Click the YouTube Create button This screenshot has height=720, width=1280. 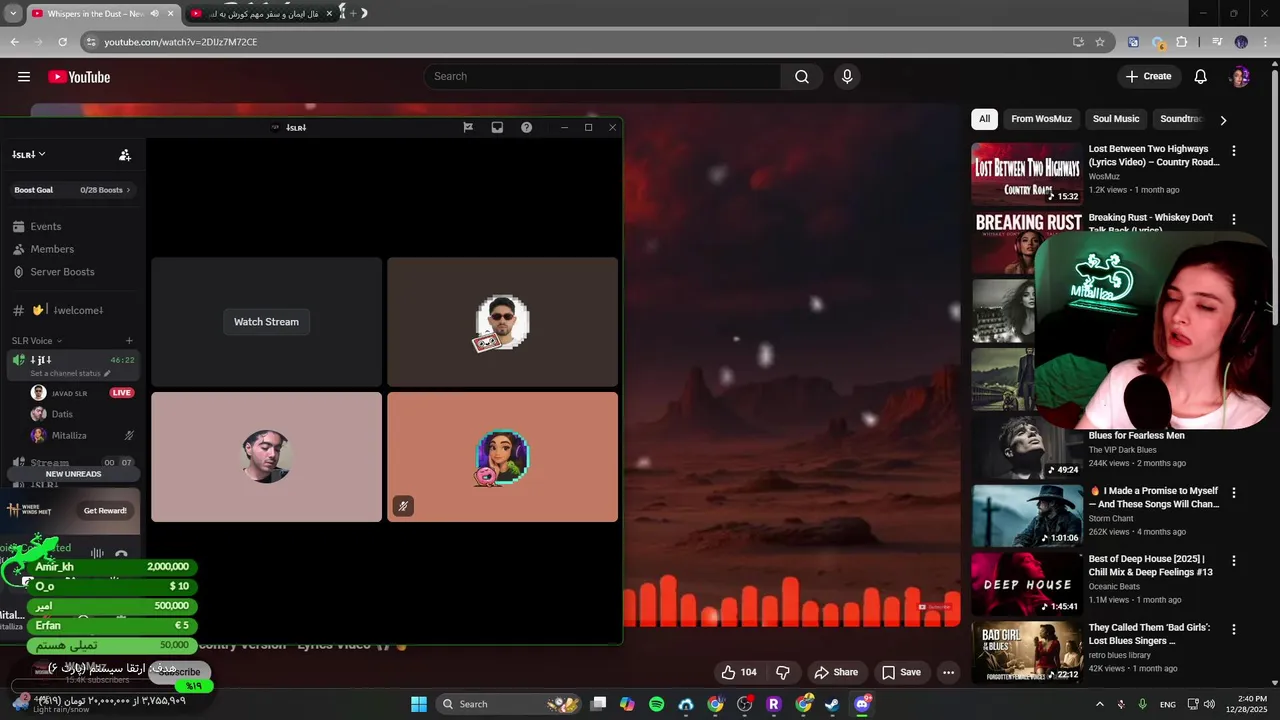coord(1148,77)
